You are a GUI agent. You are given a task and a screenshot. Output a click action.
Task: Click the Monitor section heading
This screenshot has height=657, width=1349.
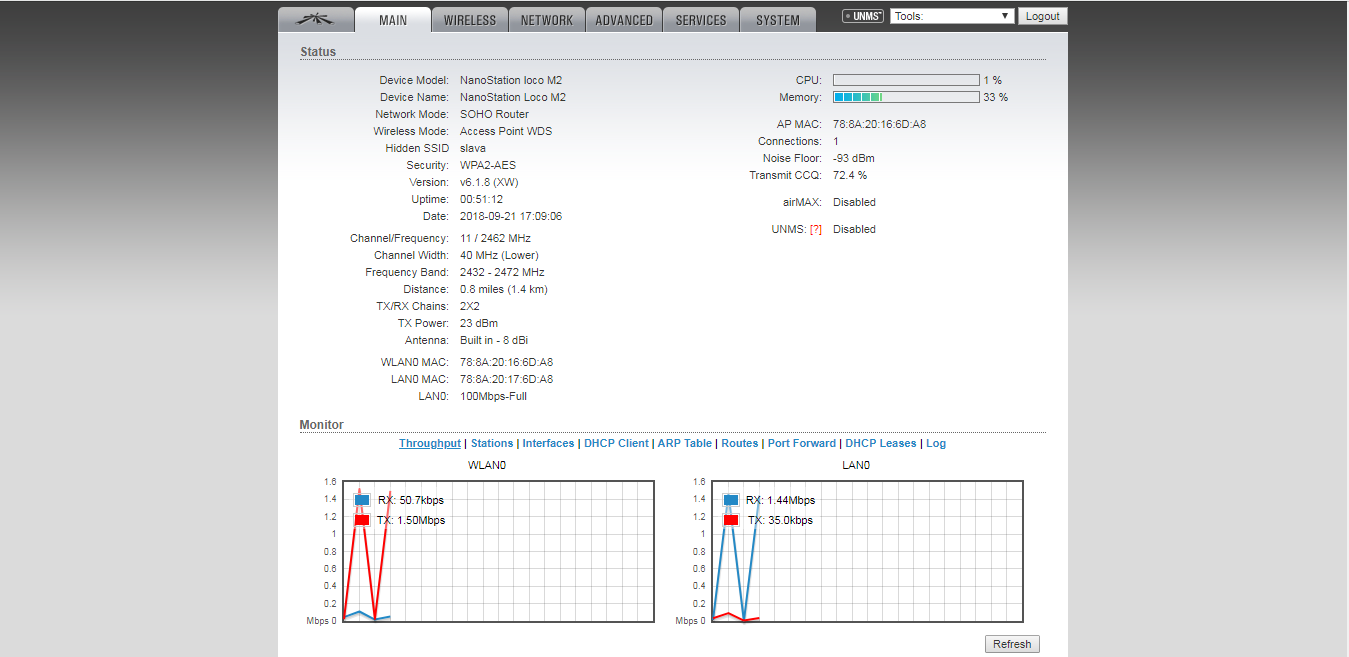pos(321,425)
